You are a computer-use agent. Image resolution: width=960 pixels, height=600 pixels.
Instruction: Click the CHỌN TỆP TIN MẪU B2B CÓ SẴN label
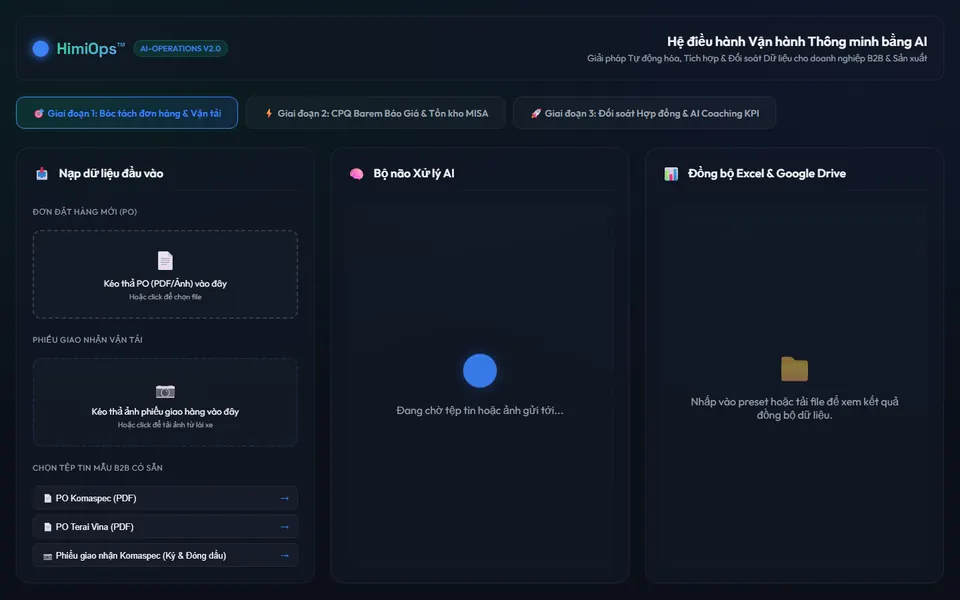pos(97,468)
